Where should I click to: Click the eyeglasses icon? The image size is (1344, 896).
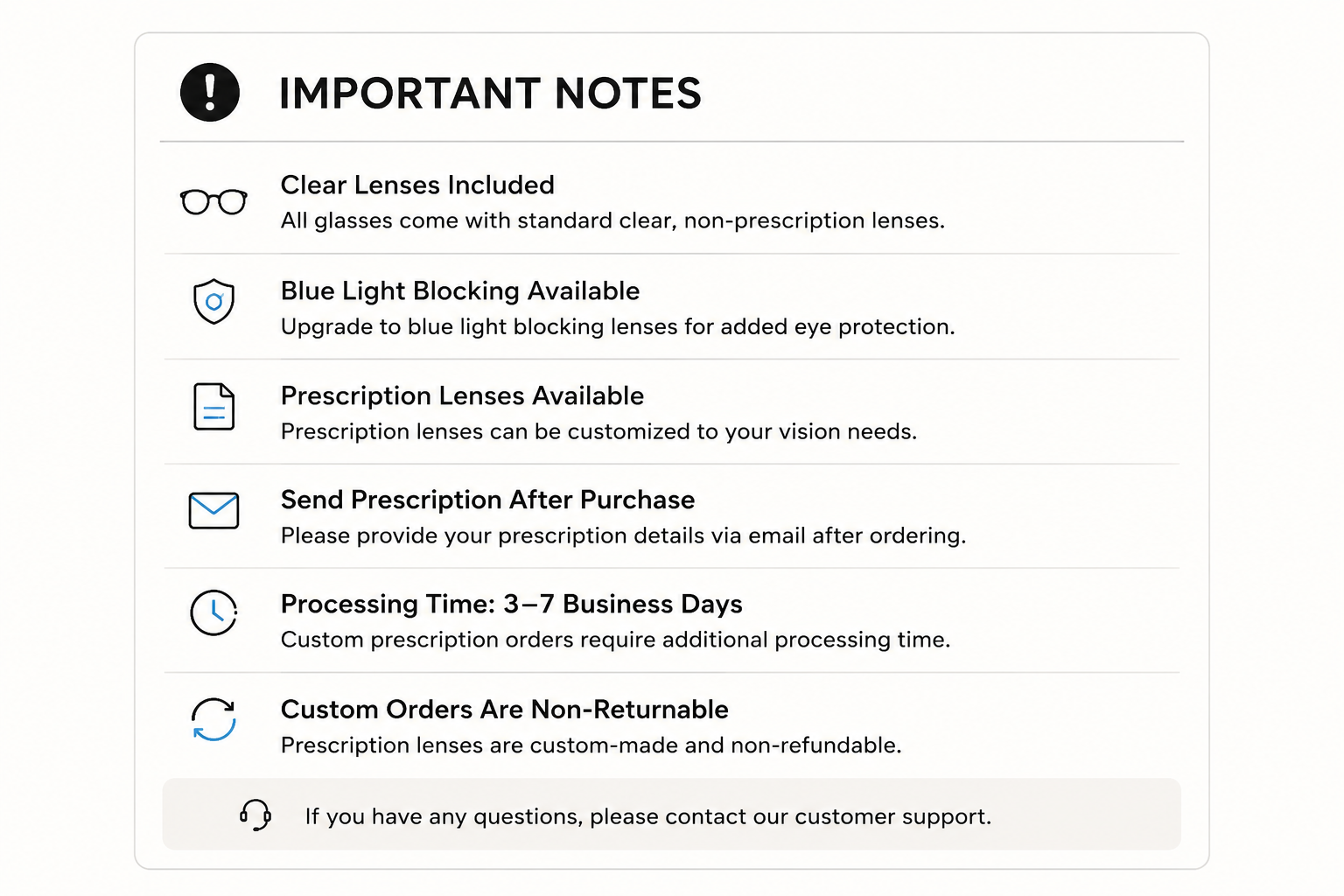213,201
